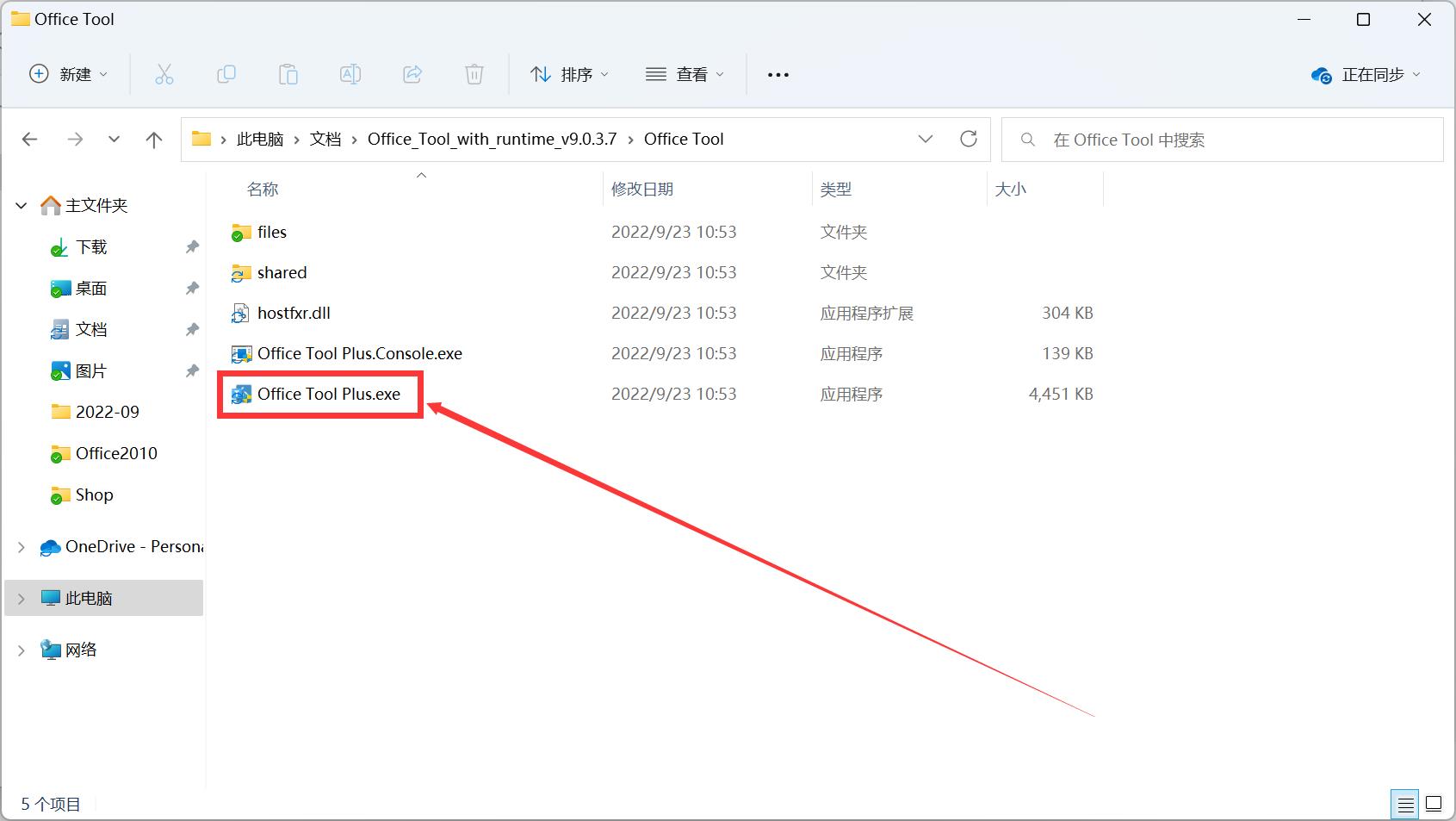Click the 应用程序扩展 type cell

tap(867, 314)
